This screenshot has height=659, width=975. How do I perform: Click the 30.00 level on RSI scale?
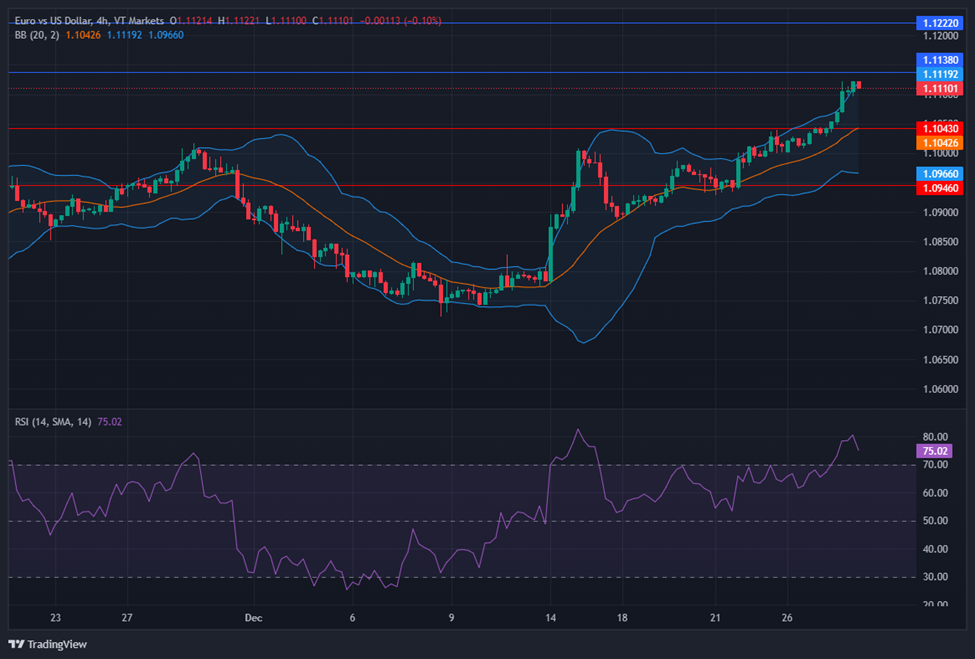coord(936,577)
